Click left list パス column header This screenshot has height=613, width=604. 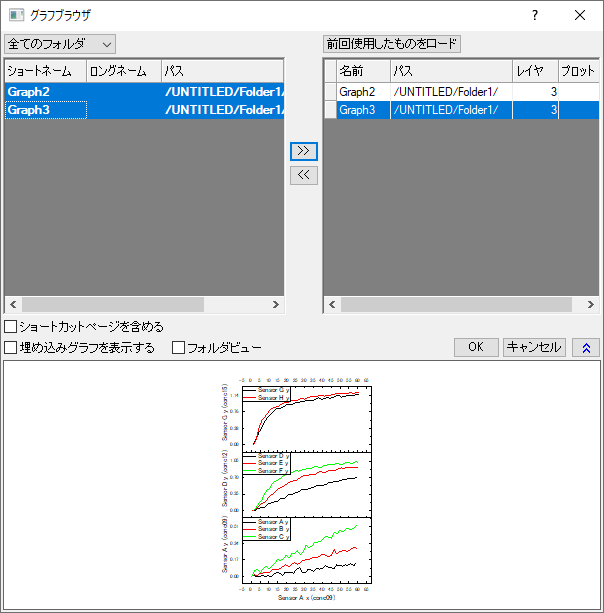[222, 71]
